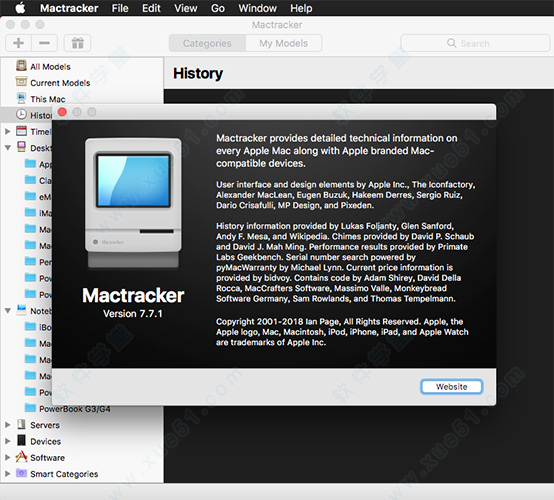Screen dimensions: 554x500
Task: Select the PowerBook G3/G4 folder
Action: [x=75, y=409]
